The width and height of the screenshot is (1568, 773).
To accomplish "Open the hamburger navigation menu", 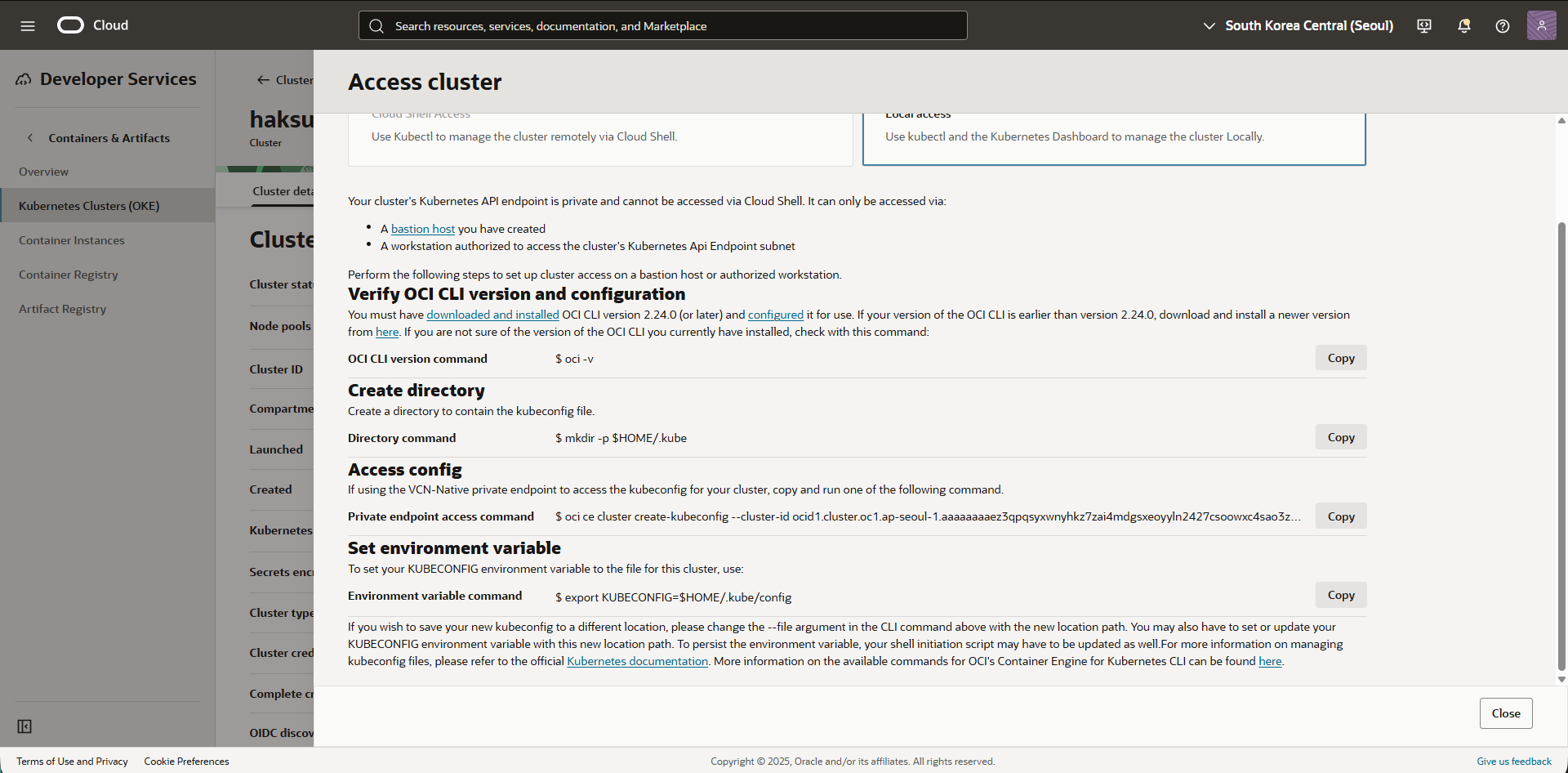I will 27,25.
